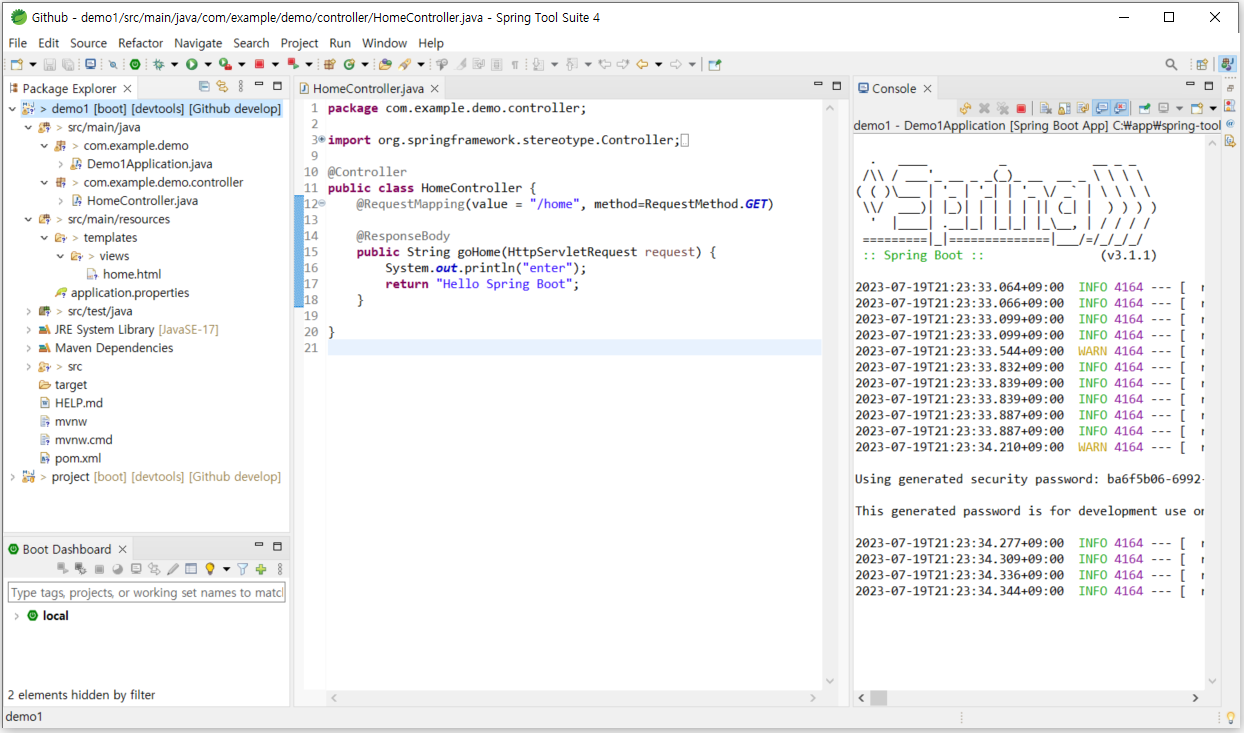Image resolution: width=1244 pixels, height=733 pixels.
Task: Click the table Properties icon in Boot Dashboard
Action: [x=191, y=569]
